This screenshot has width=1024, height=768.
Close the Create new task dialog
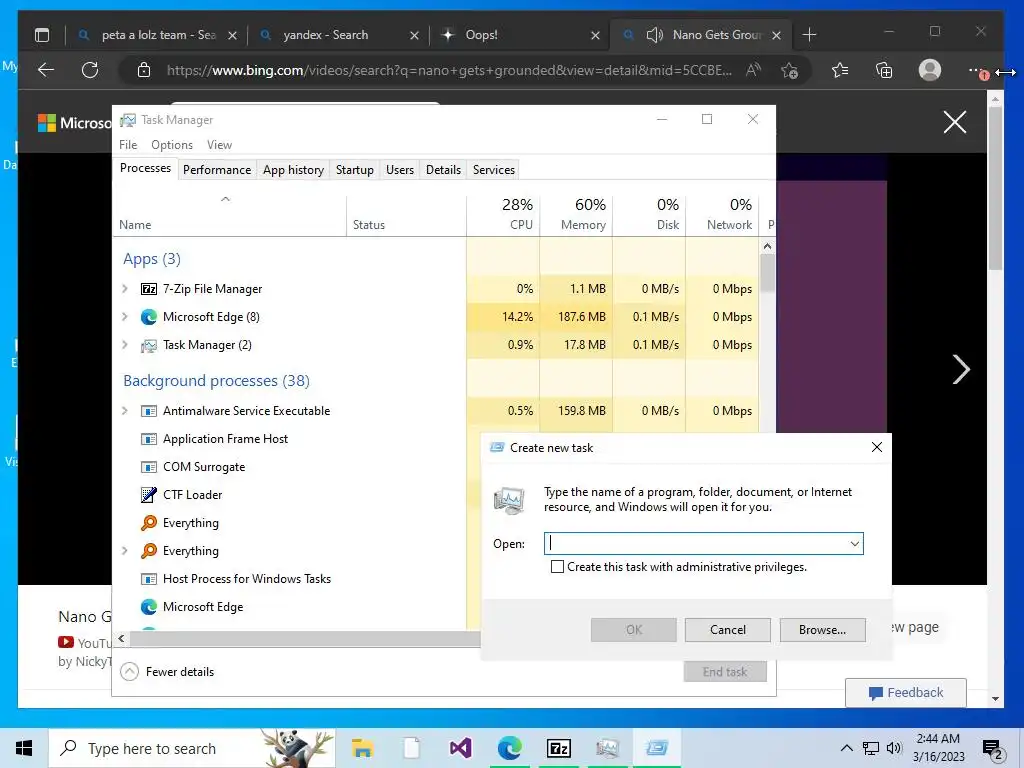tap(876, 447)
